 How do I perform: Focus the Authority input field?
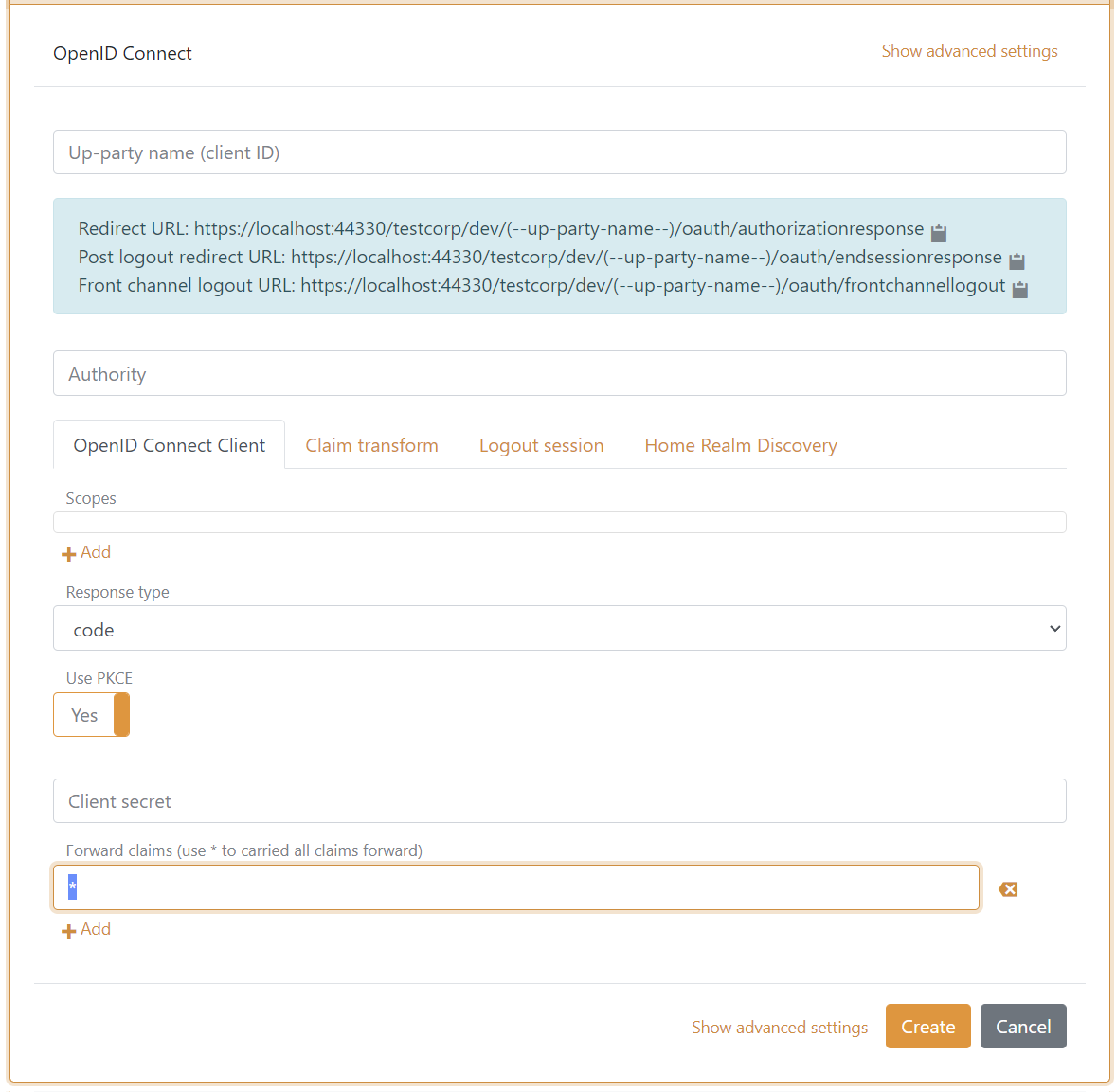coord(559,373)
